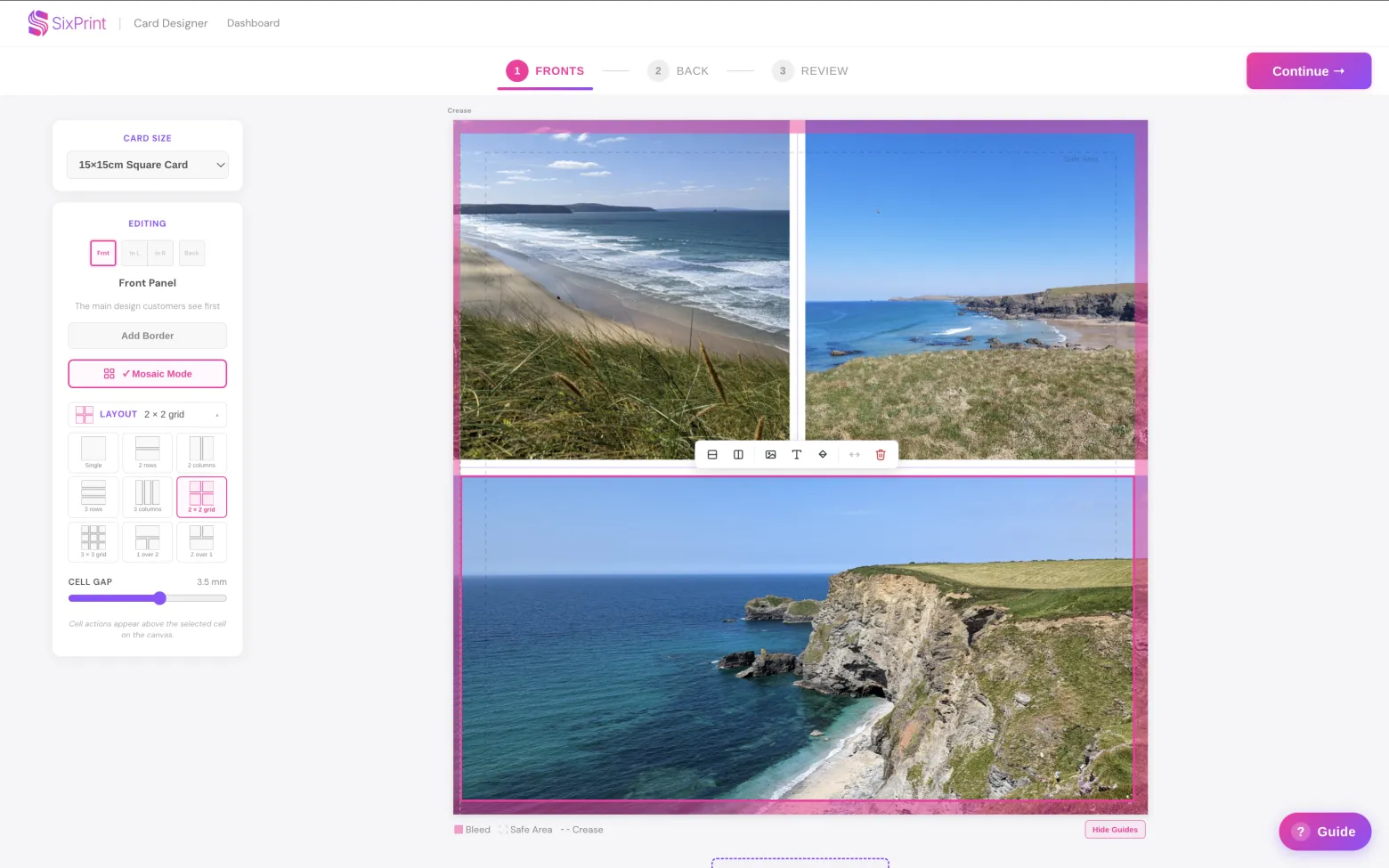Add image to the selected cell
1389x868 pixels.
coord(770,455)
